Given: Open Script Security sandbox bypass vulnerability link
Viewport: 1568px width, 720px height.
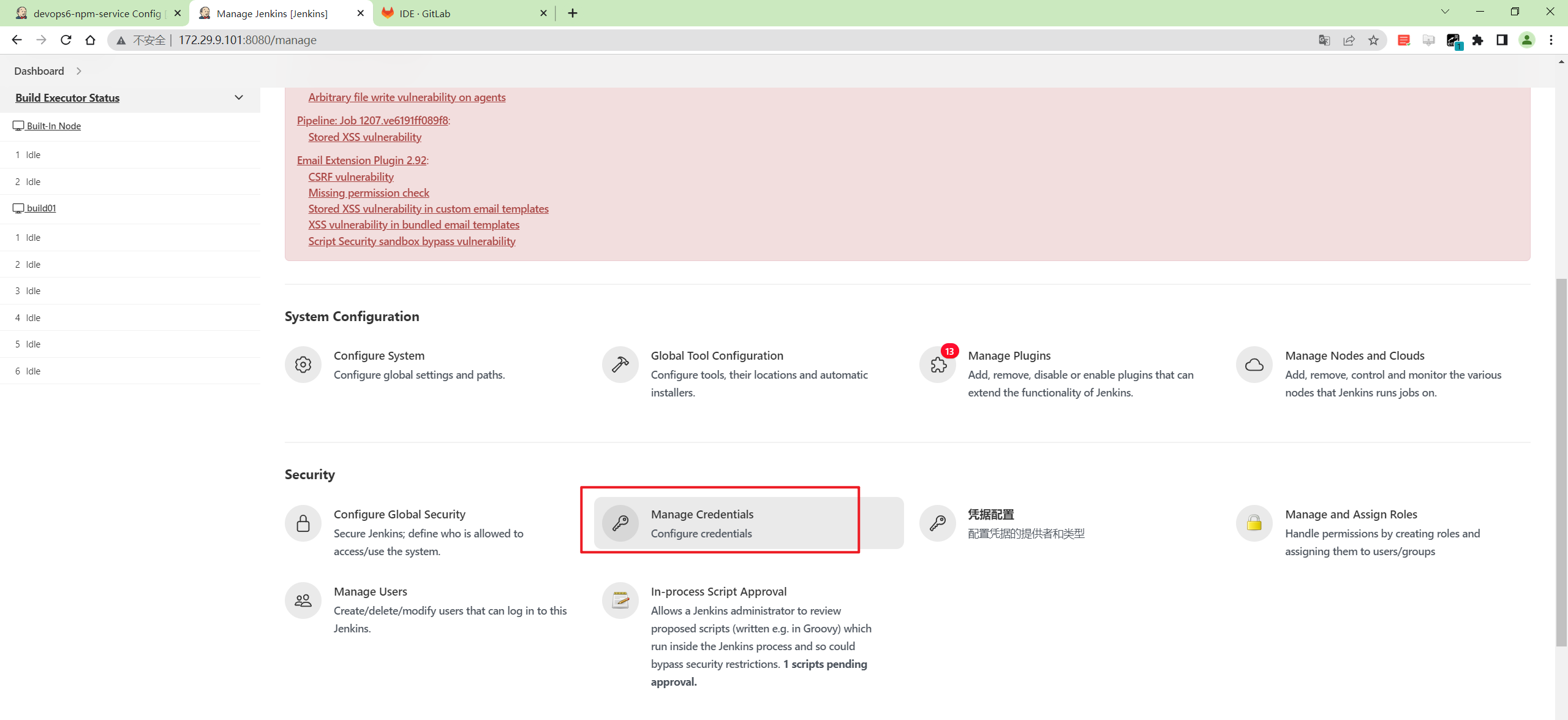Looking at the screenshot, I should click(x=412, y=241).
